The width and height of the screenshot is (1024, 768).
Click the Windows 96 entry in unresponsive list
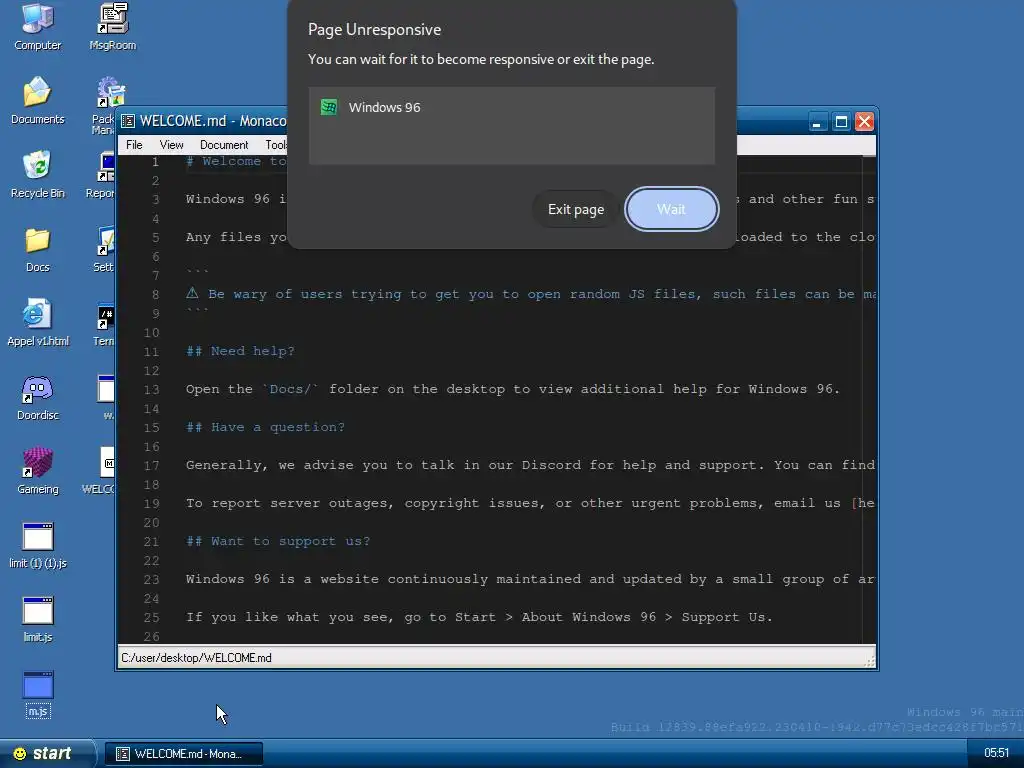coord(511,108)
